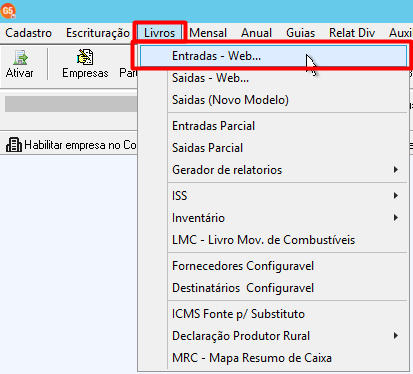
Task: Expand the Gerador de relatorios submenu
Action: click(x=273, y=170)
